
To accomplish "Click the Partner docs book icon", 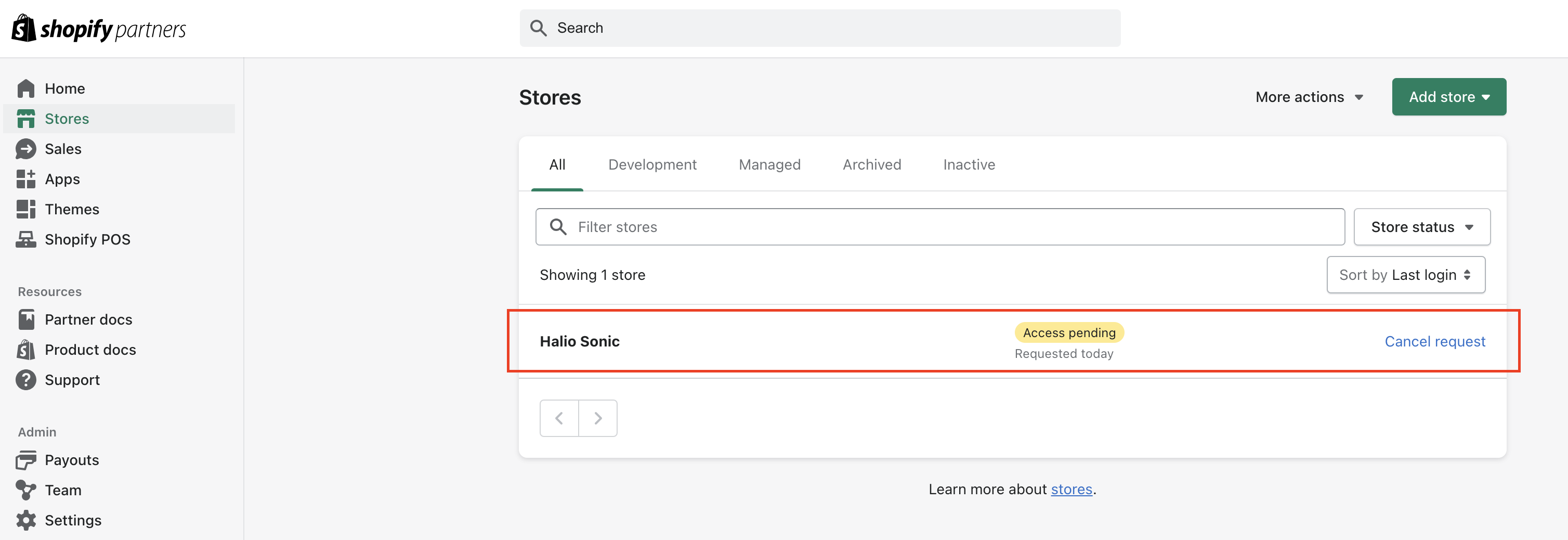I will (x=26, y=319).
